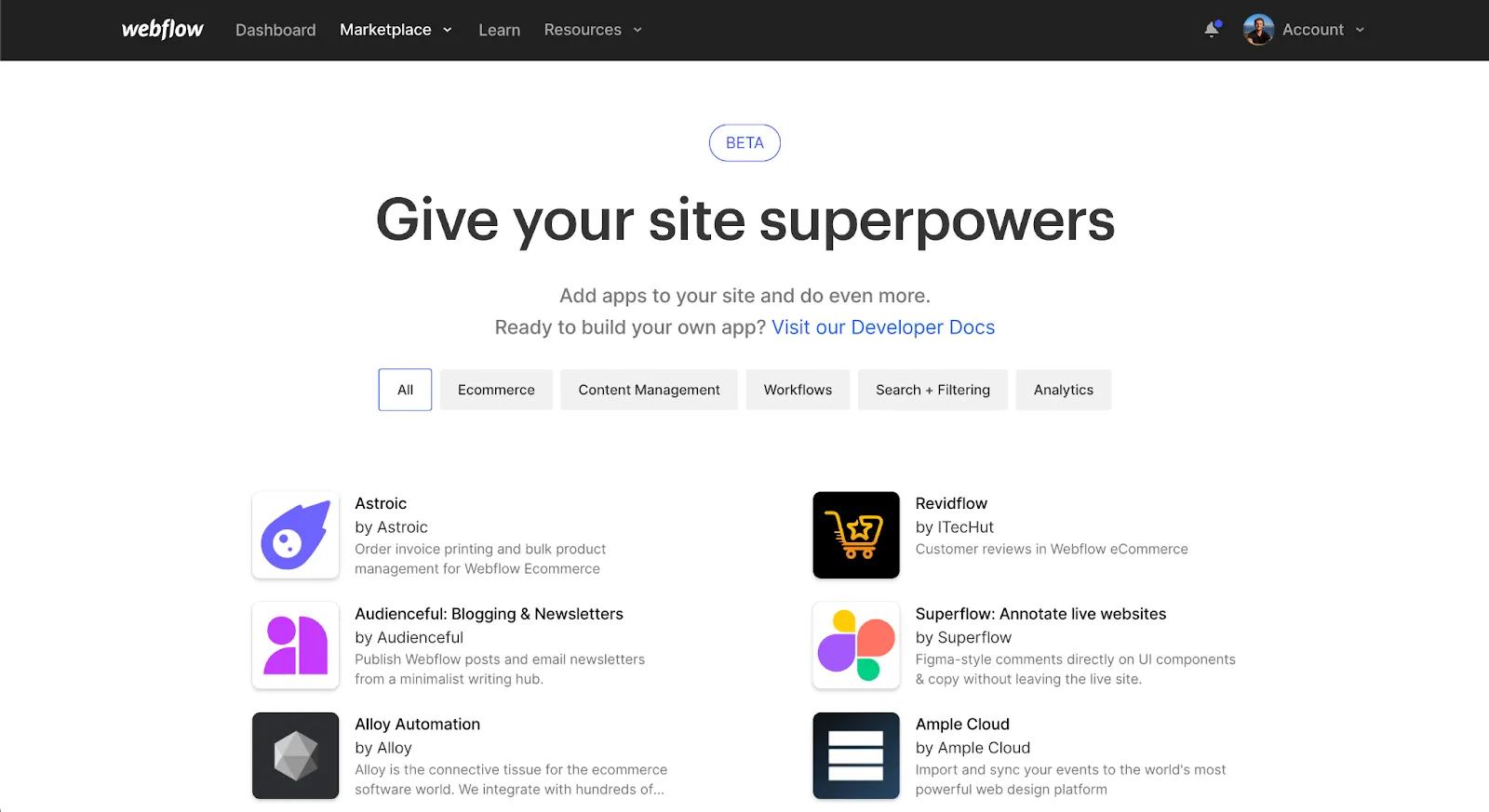This screenshot has width=1489, height=812.
Task: Open the Ample Cloud app icon
Action: click(x=856, y=755)
